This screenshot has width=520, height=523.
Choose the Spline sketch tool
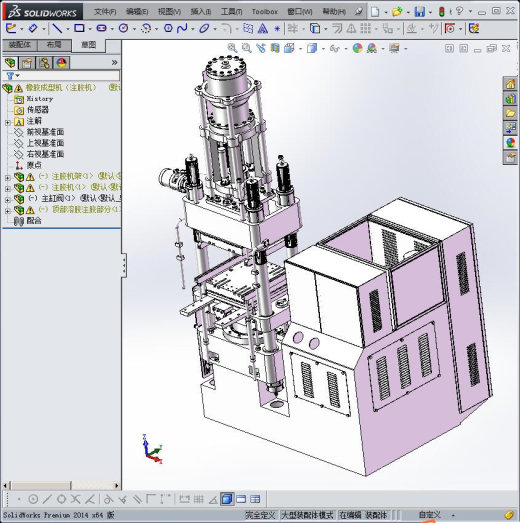coord(182,28)
